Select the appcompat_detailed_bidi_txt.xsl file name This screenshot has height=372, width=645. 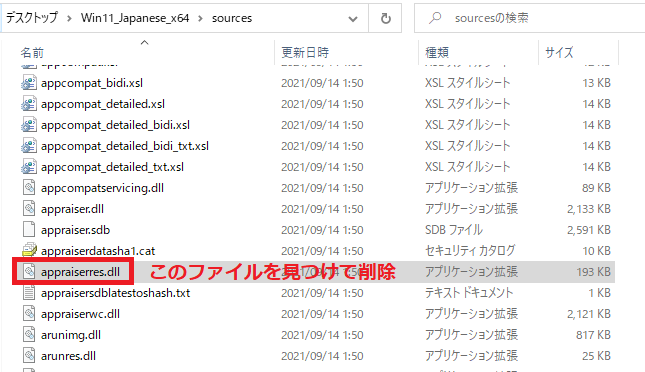click(125, 146)
